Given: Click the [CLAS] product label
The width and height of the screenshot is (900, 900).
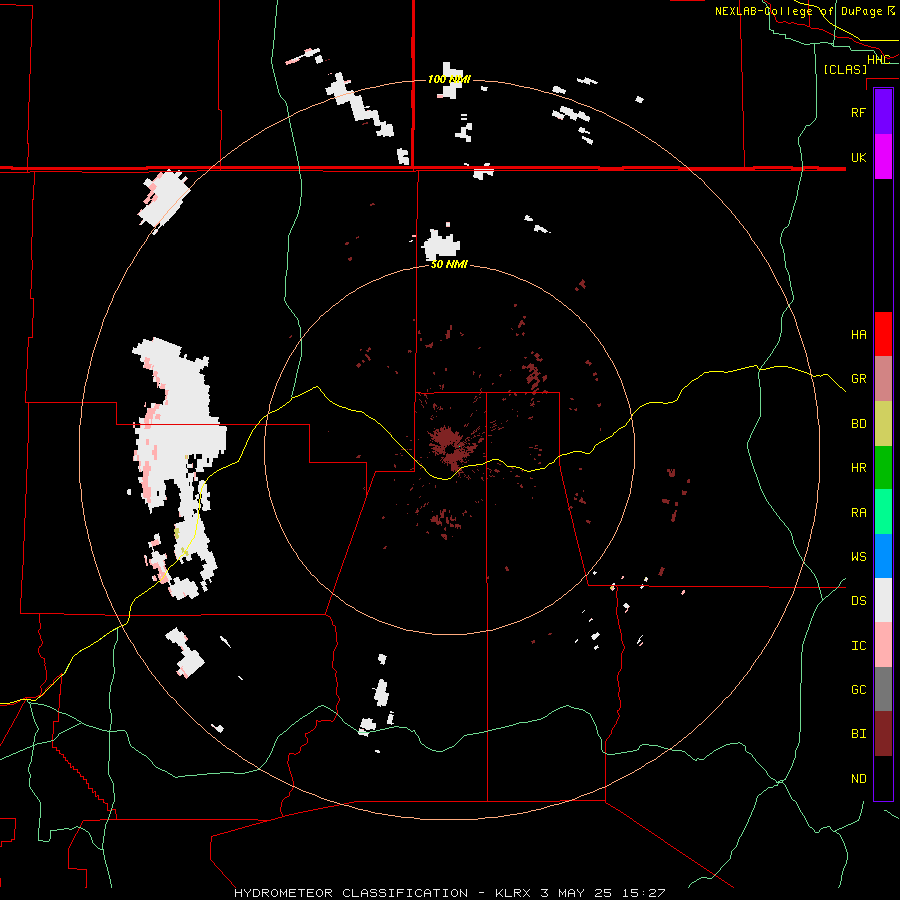Looking at the screenshot, I should pos(845,70).
